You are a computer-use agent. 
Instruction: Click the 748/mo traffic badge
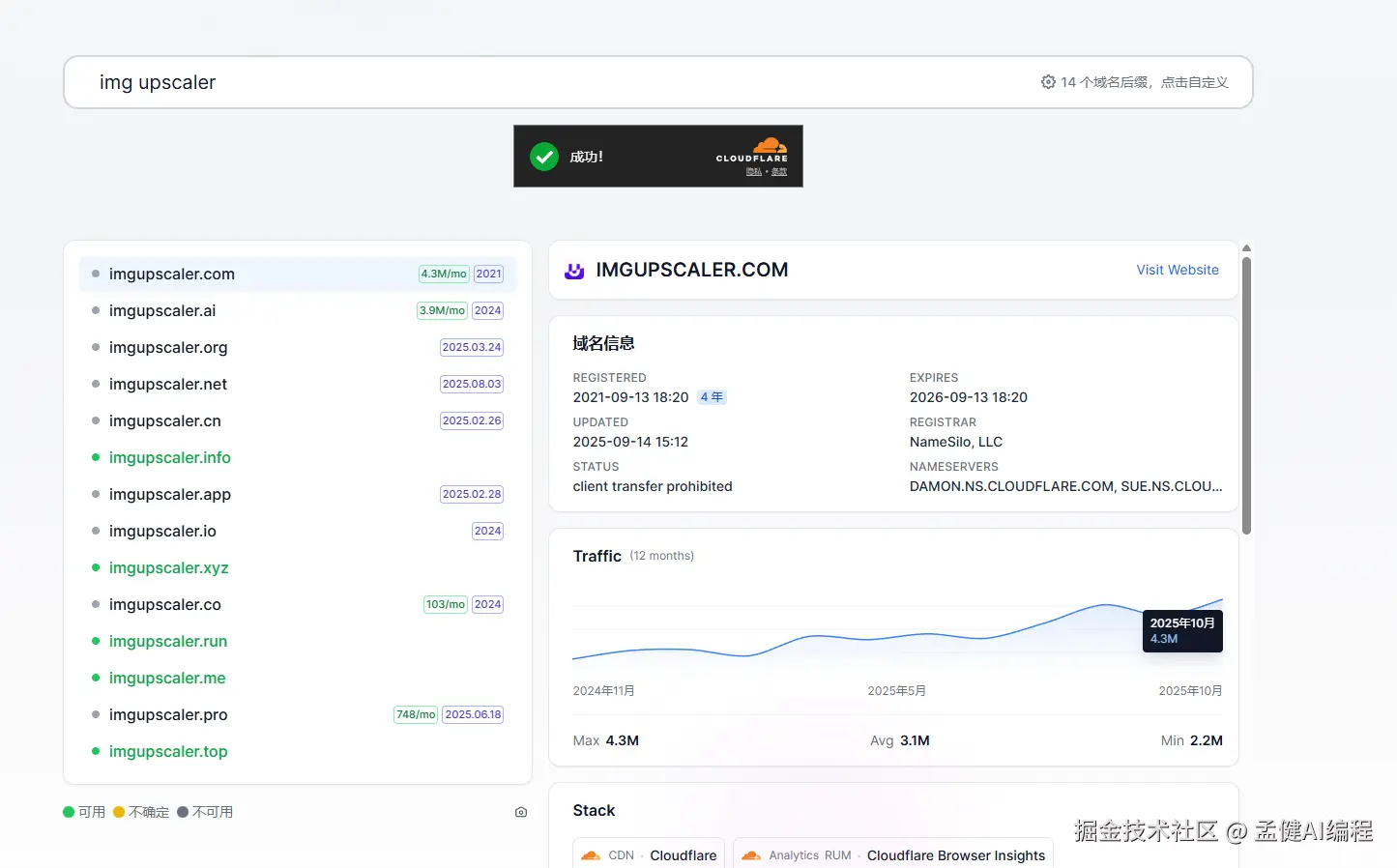coord(416,714)
